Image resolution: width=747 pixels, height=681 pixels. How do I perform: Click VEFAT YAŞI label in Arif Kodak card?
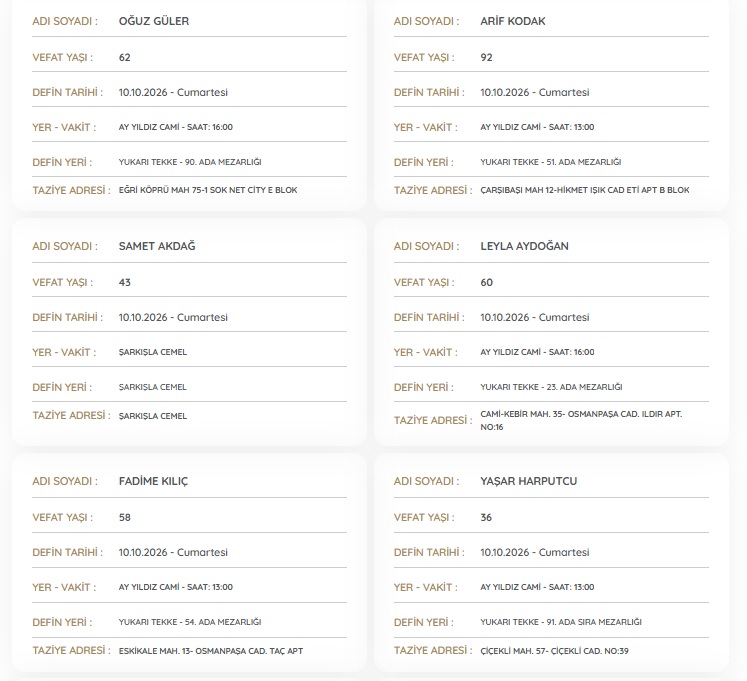pyautogui.click(x=424, y=58)
